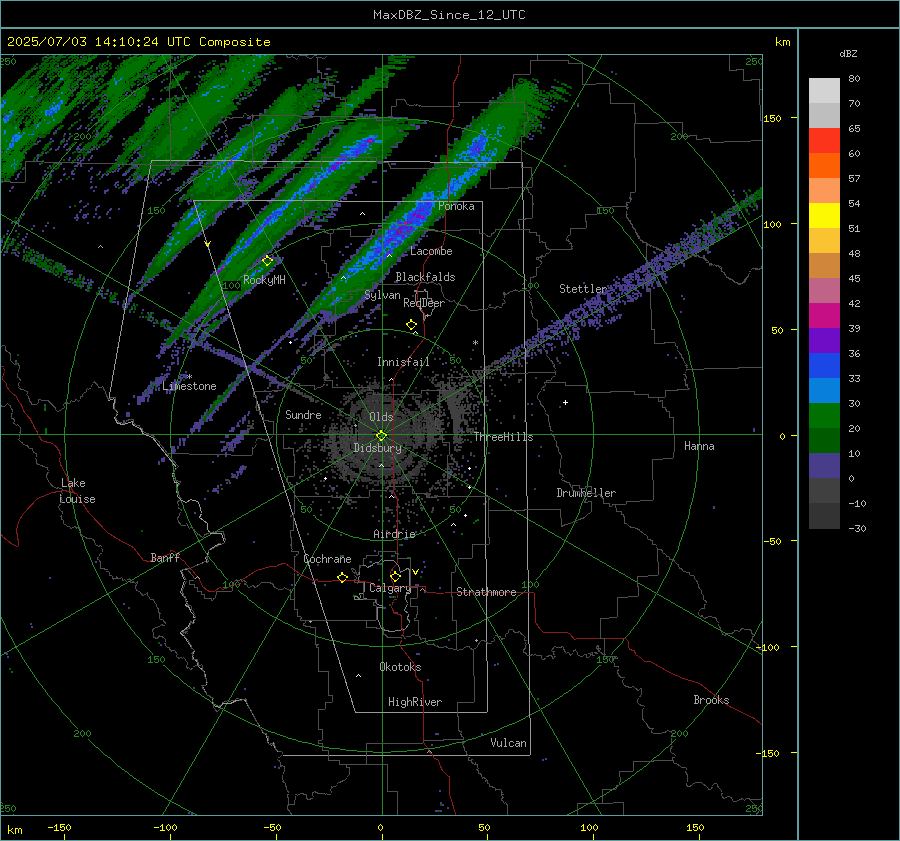
Task: Select the yellow diamond marker below RedDeer
Action: (412, 325)
